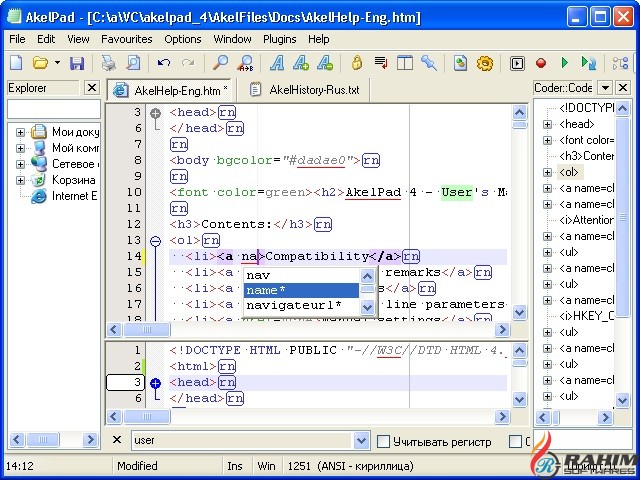The height and width of the screenshot is (480, 640).
Task: Choose 'name*' in the autocomplete list
Action: 301,290
